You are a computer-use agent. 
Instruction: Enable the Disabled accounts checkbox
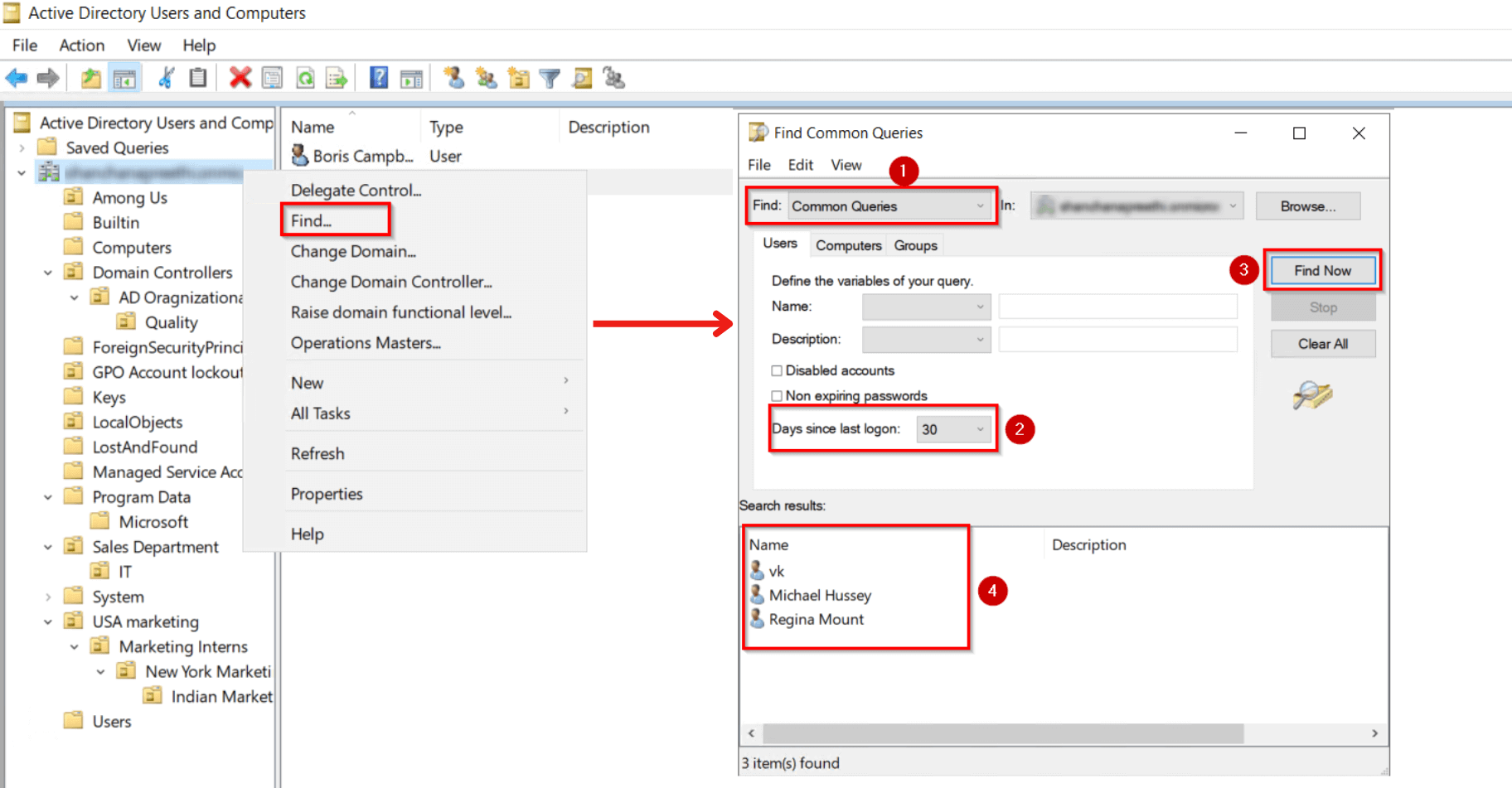point(777,370)
